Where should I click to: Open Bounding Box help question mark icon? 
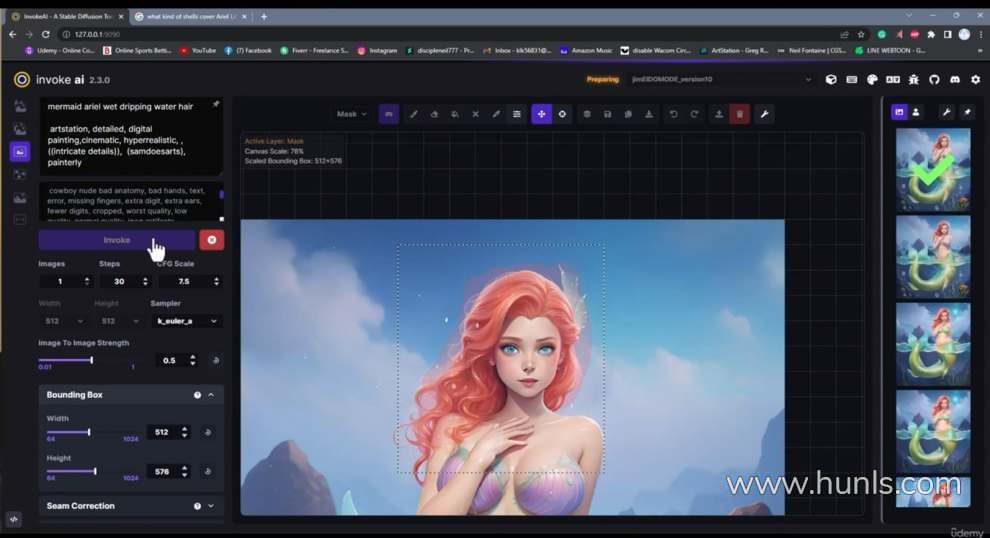197,395
